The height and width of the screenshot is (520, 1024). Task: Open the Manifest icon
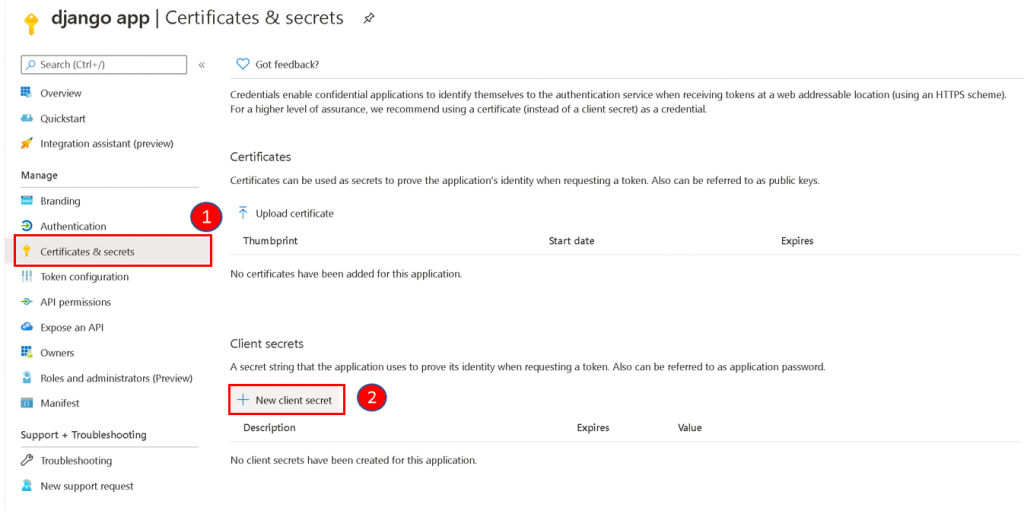[27, 403]
